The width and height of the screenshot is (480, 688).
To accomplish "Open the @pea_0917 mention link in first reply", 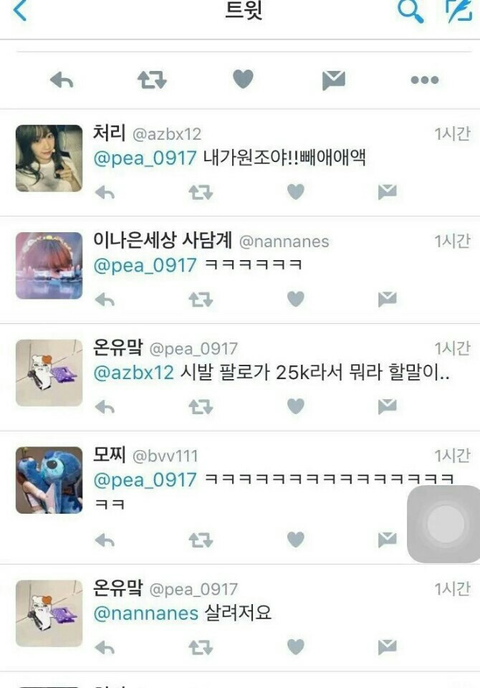I will click(x=145, y=158).
